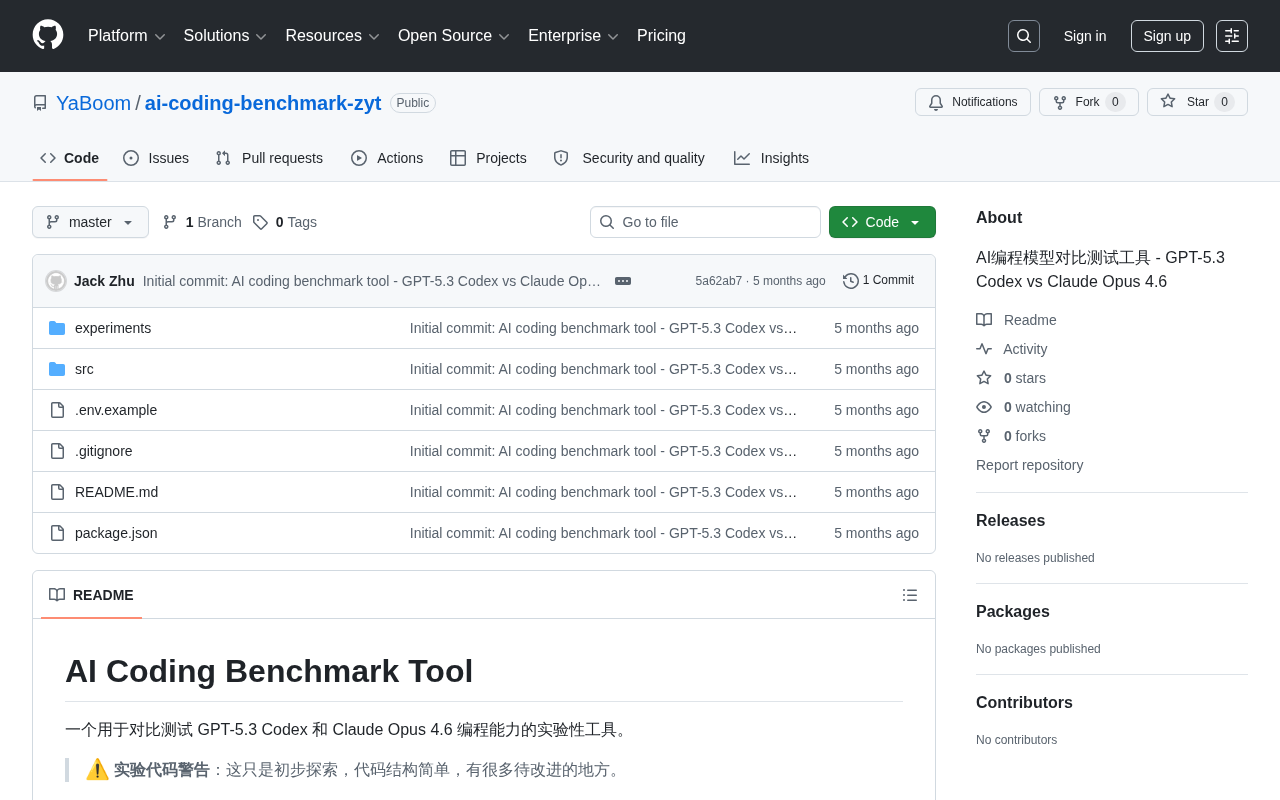Image resolution: width=1280 pixels, height=800 pixels.
Task: View 0 forks in About sidebar
Action: point(1011,436)
